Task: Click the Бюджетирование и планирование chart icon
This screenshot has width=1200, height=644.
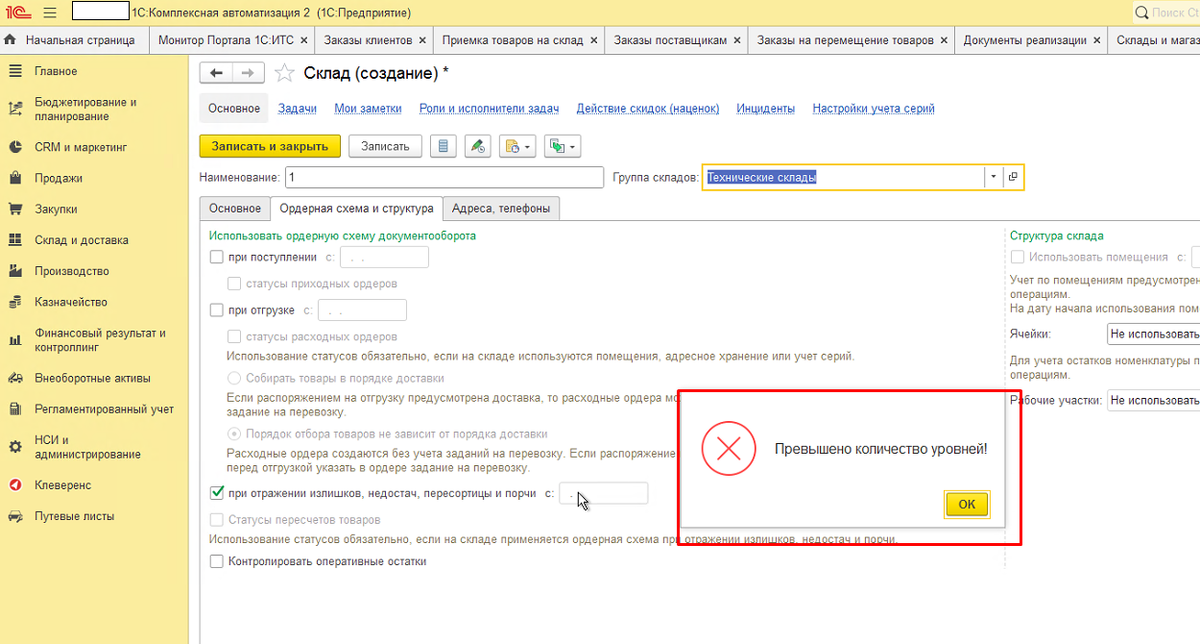Action: [x=15, y=109]
